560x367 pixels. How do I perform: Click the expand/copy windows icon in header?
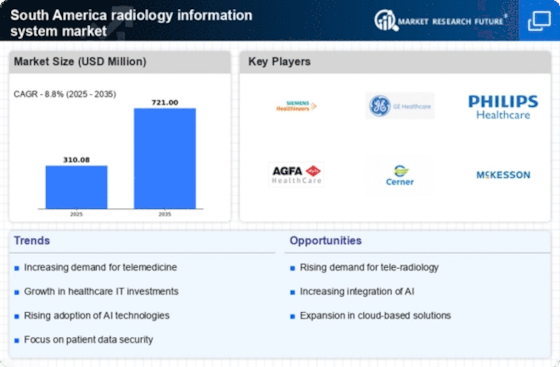539,21
